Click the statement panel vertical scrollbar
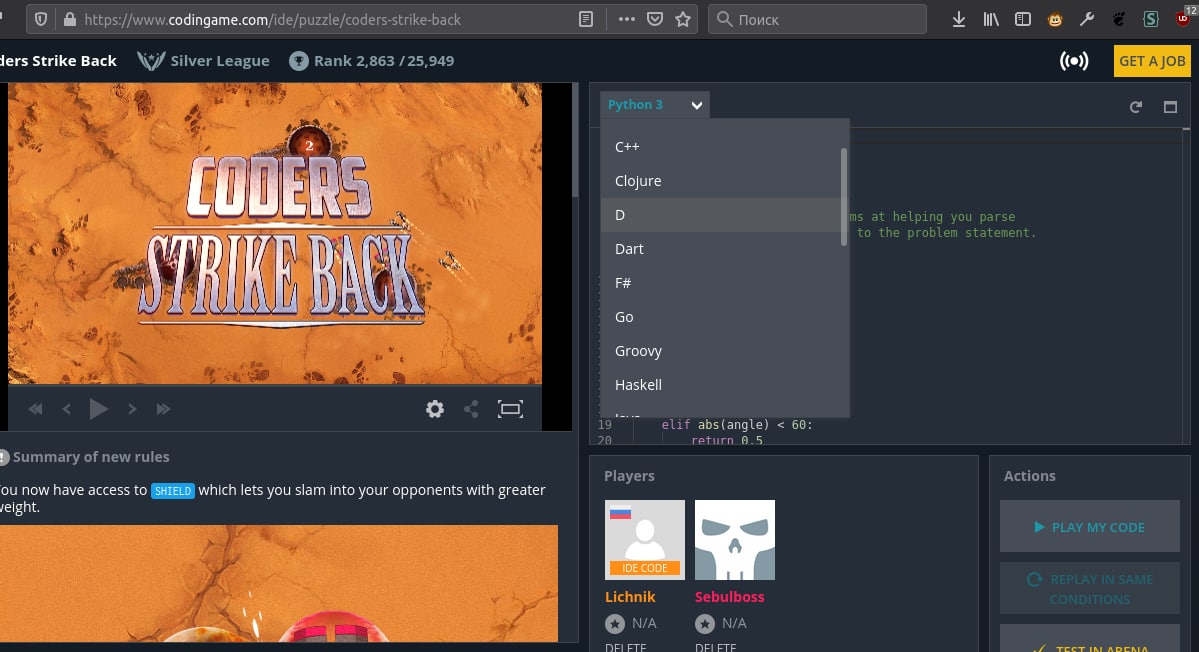The image size is (1199, 652). pyautogui.click(x=575, y=141)
